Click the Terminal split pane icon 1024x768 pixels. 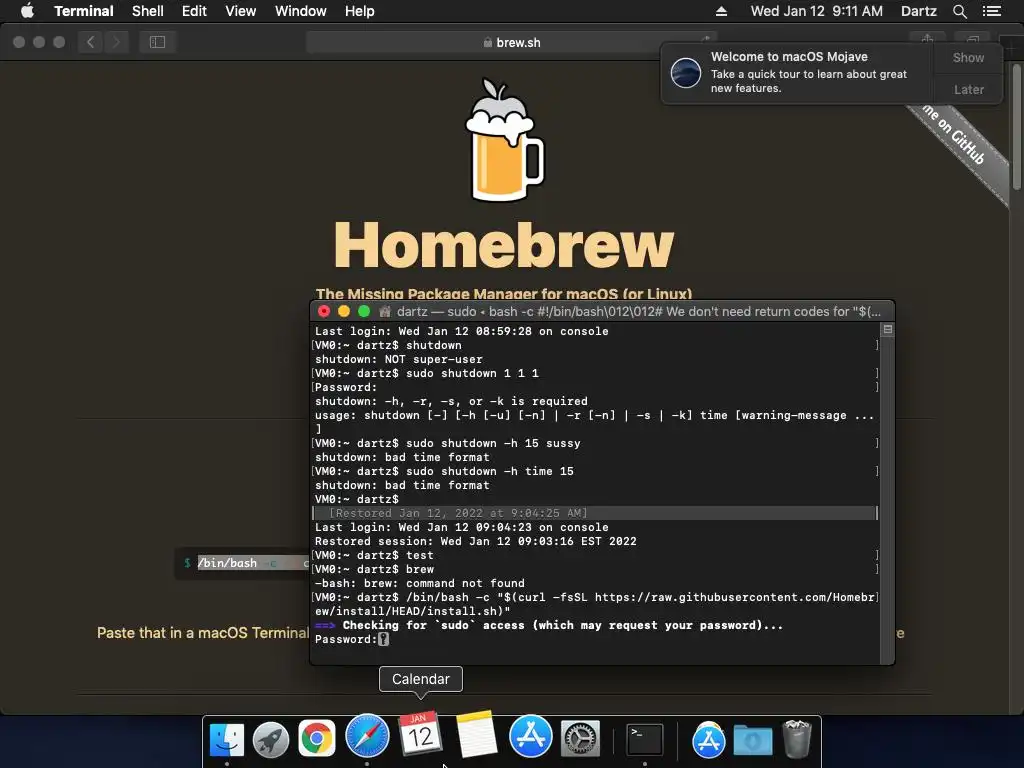coord(888,330)
